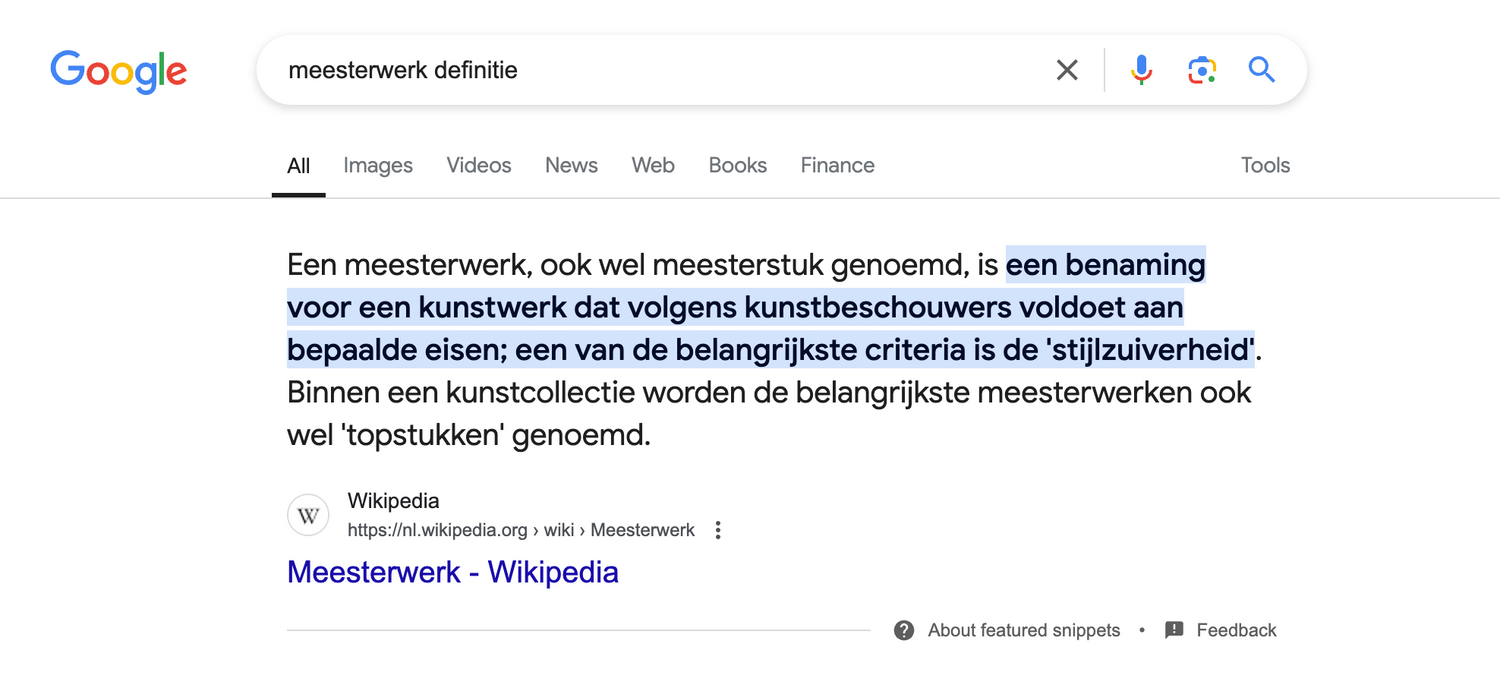Click the Feedback link
The image size is (1500, 685).
click(1236, 630)
